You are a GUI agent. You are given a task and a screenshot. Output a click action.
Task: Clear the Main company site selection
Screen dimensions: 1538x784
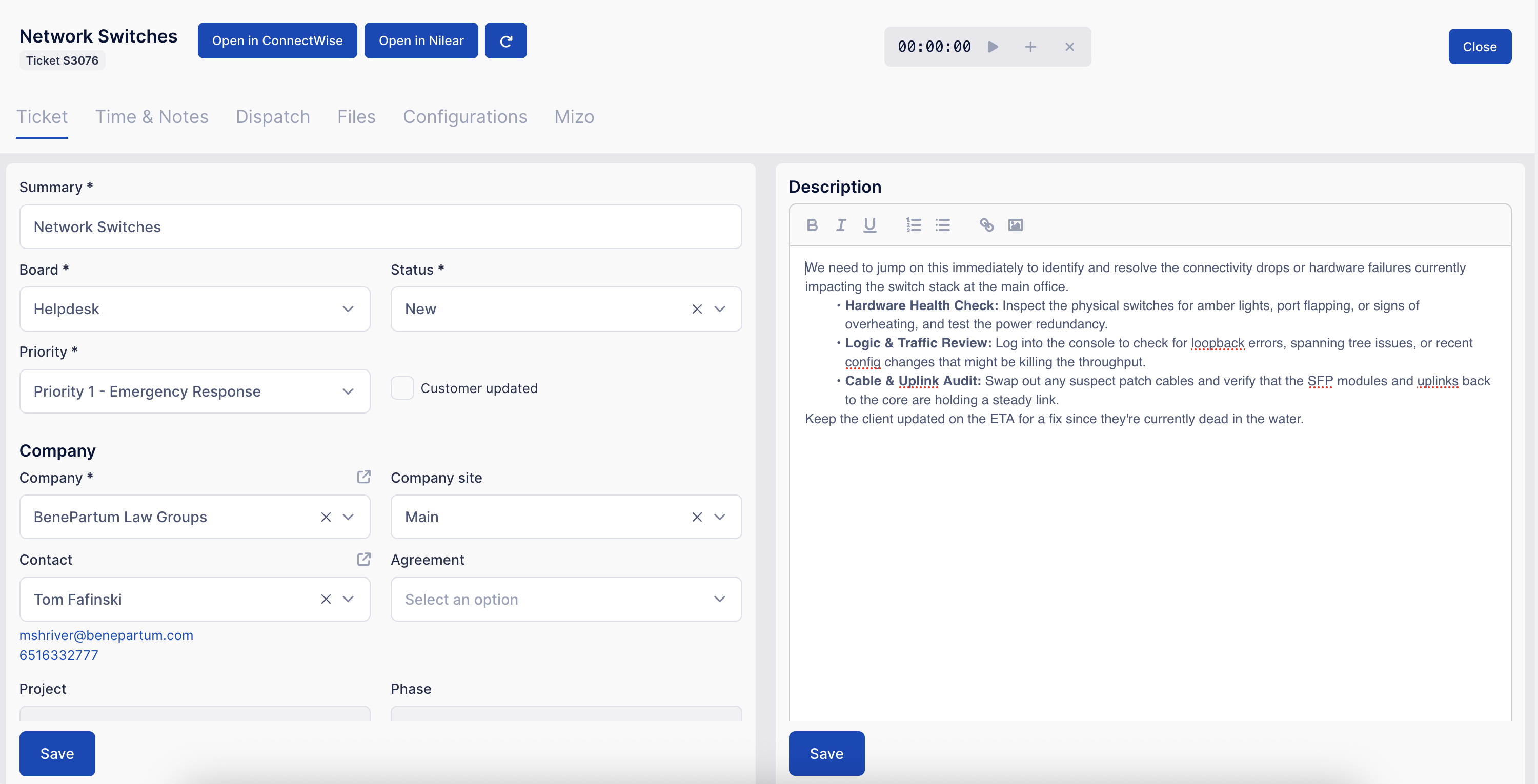pyautogui.click(x=697, y=517)
